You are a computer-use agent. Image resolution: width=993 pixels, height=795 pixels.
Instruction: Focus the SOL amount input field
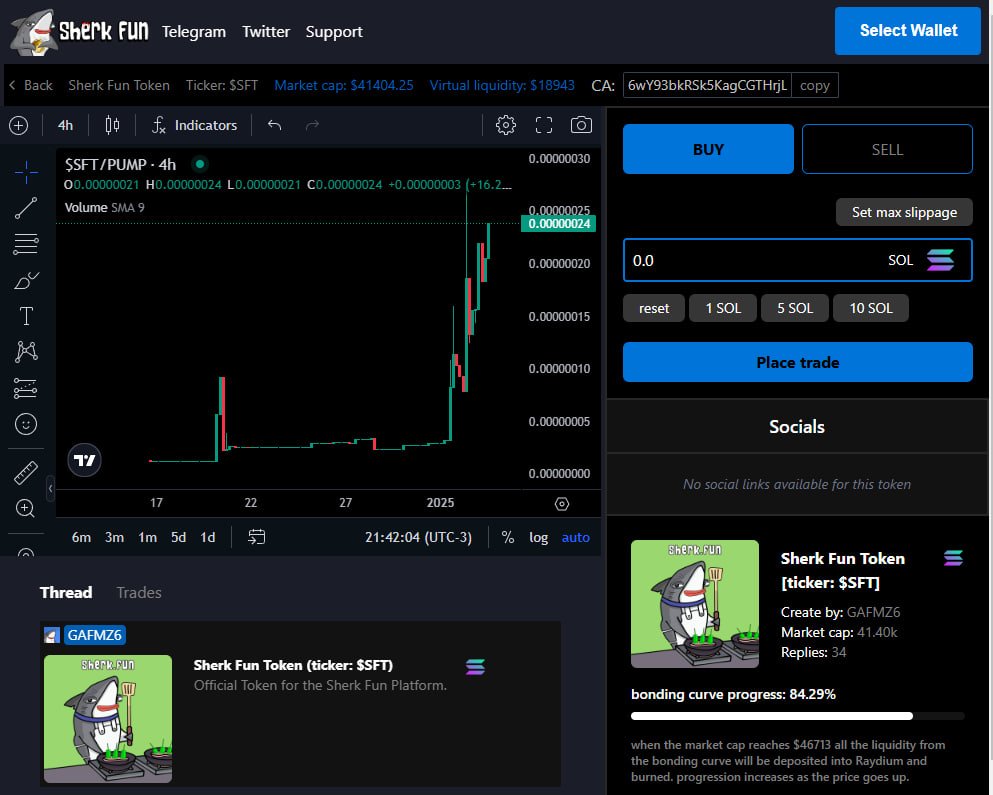point(797,260)
